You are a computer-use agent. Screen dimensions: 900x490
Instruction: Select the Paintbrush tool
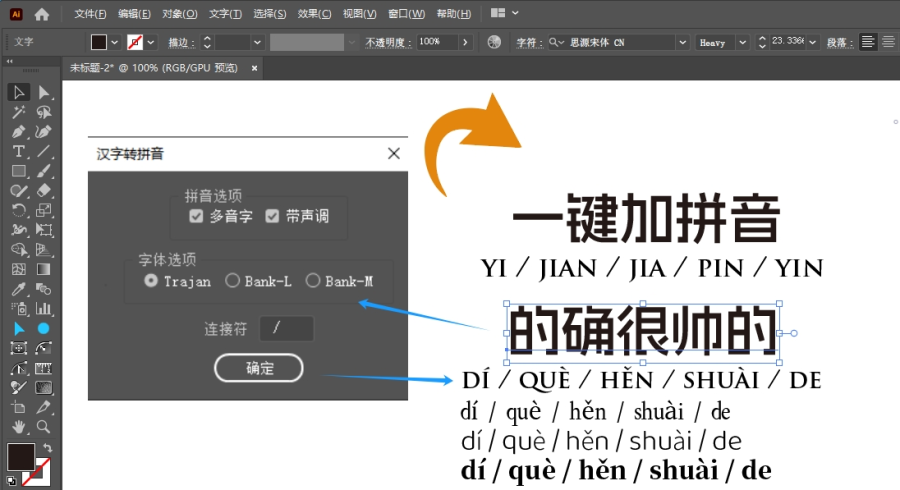[x=44, y=171]
